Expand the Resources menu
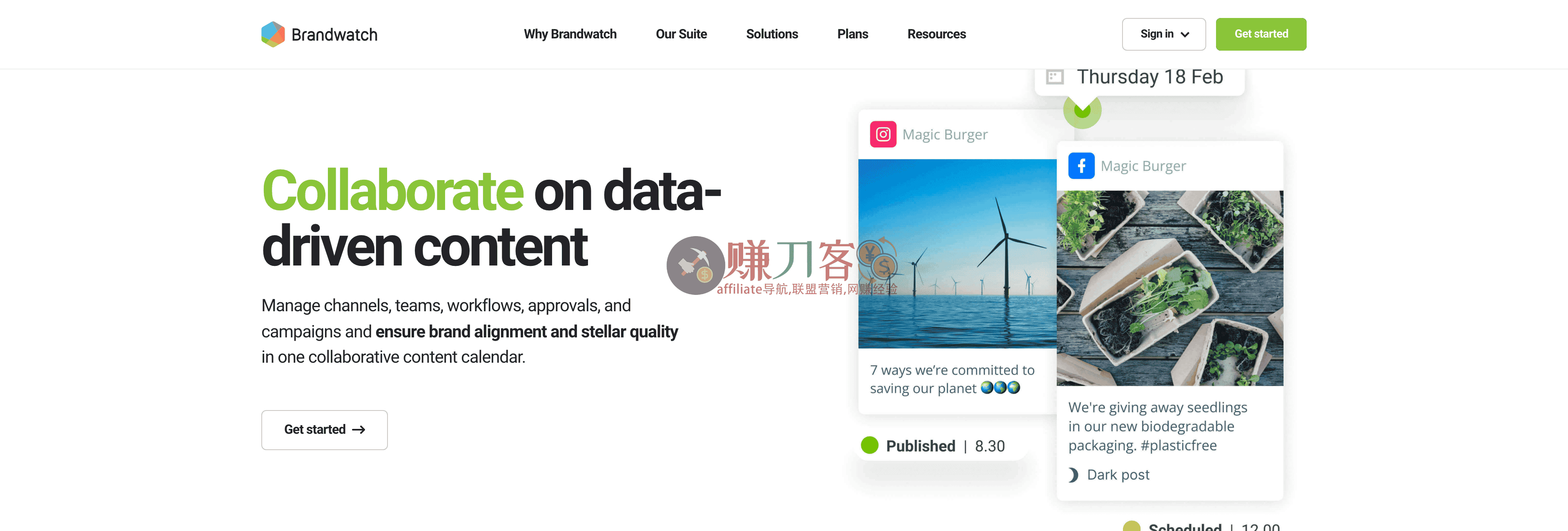1568x531 pixels. 936,34
